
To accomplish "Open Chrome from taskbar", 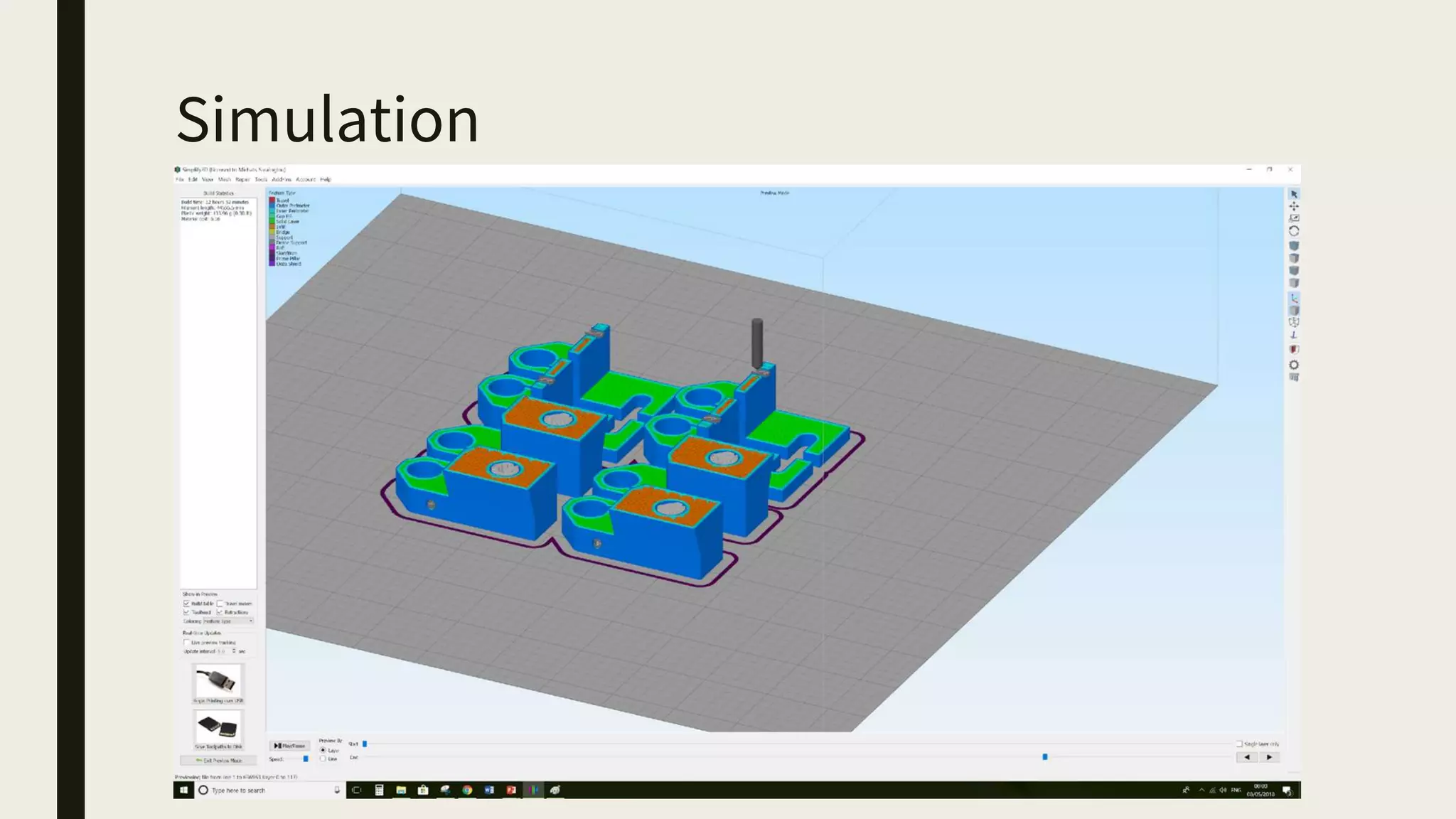I will coord(467,790).
